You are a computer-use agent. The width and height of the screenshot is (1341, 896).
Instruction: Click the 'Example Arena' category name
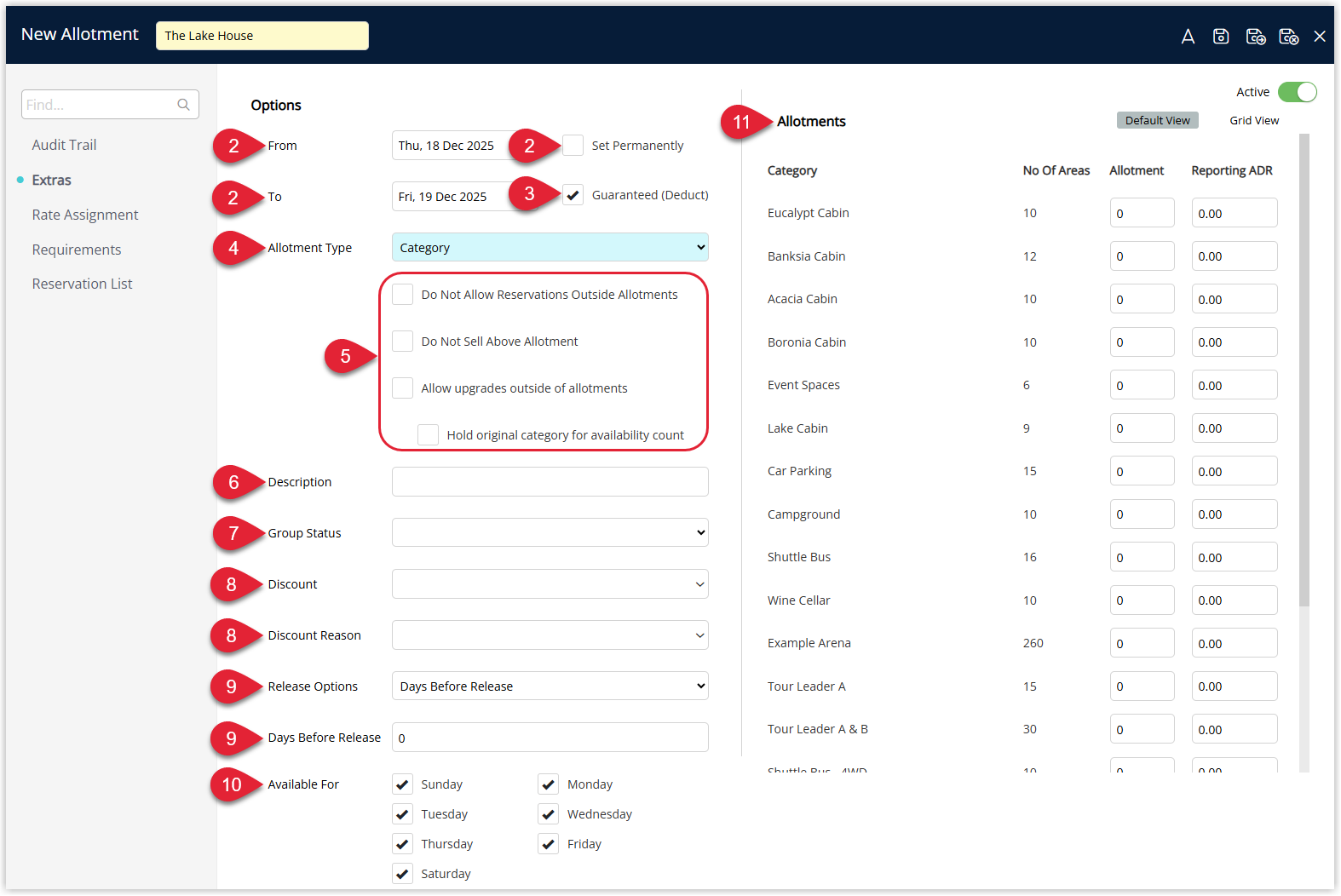(809, 643)
